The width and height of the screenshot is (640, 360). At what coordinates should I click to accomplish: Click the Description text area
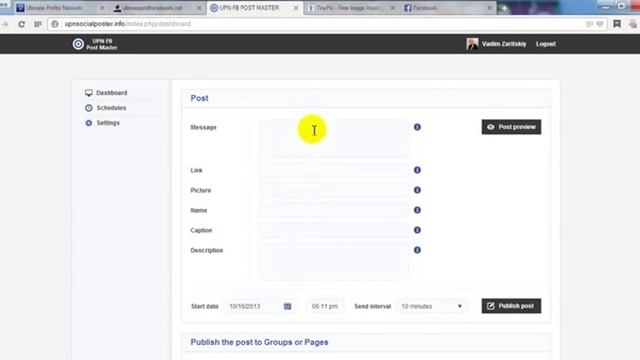coord(334,261)
